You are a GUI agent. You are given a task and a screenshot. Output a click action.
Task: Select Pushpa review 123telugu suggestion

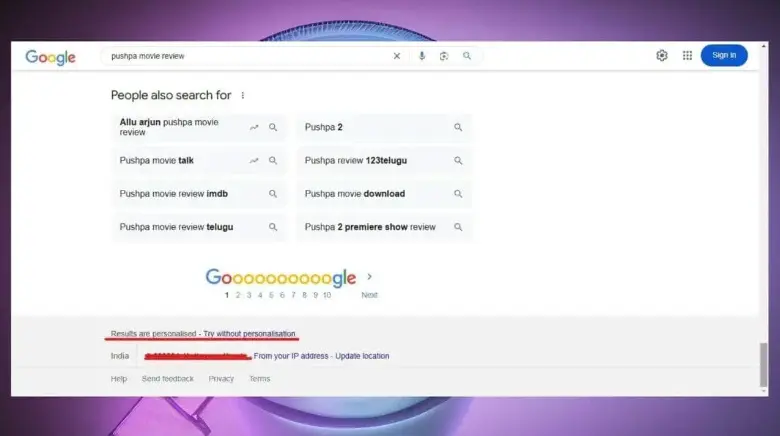click(384, 160)
